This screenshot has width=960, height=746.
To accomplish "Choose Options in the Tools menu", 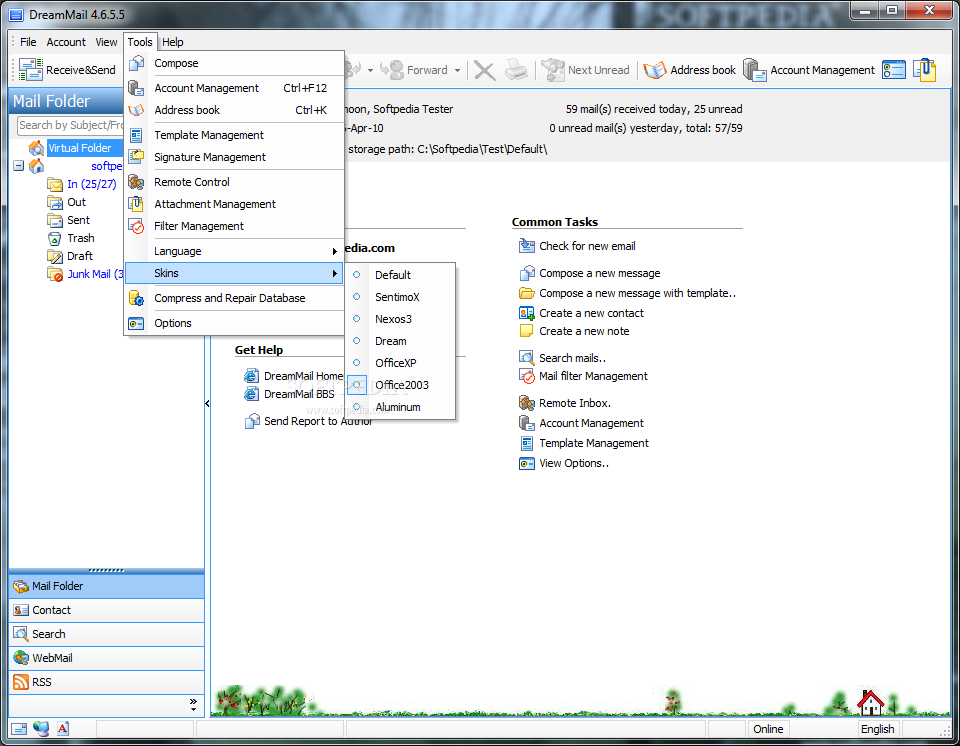I will [234, 323].
